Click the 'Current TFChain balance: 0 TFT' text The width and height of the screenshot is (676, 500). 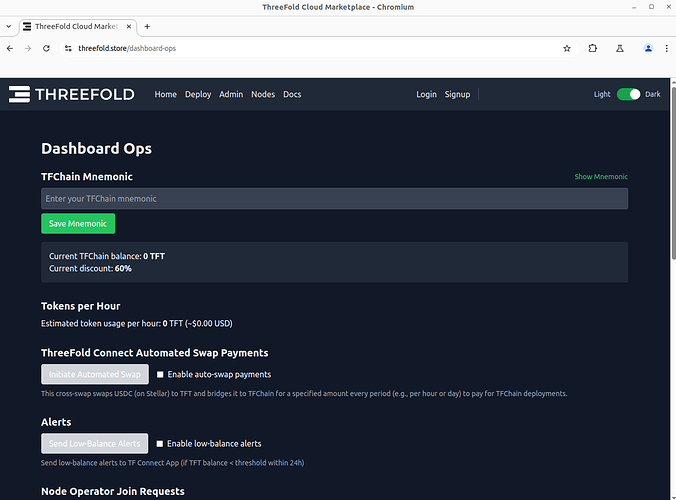pos(107,256)
